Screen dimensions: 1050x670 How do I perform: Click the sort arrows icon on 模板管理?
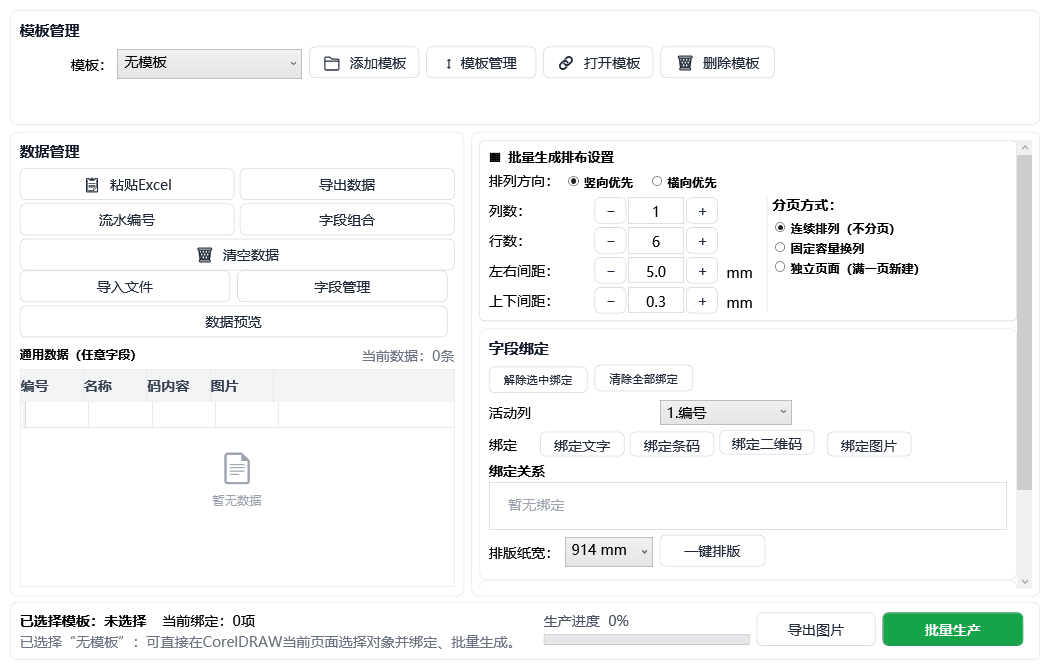tap(448, 64)
